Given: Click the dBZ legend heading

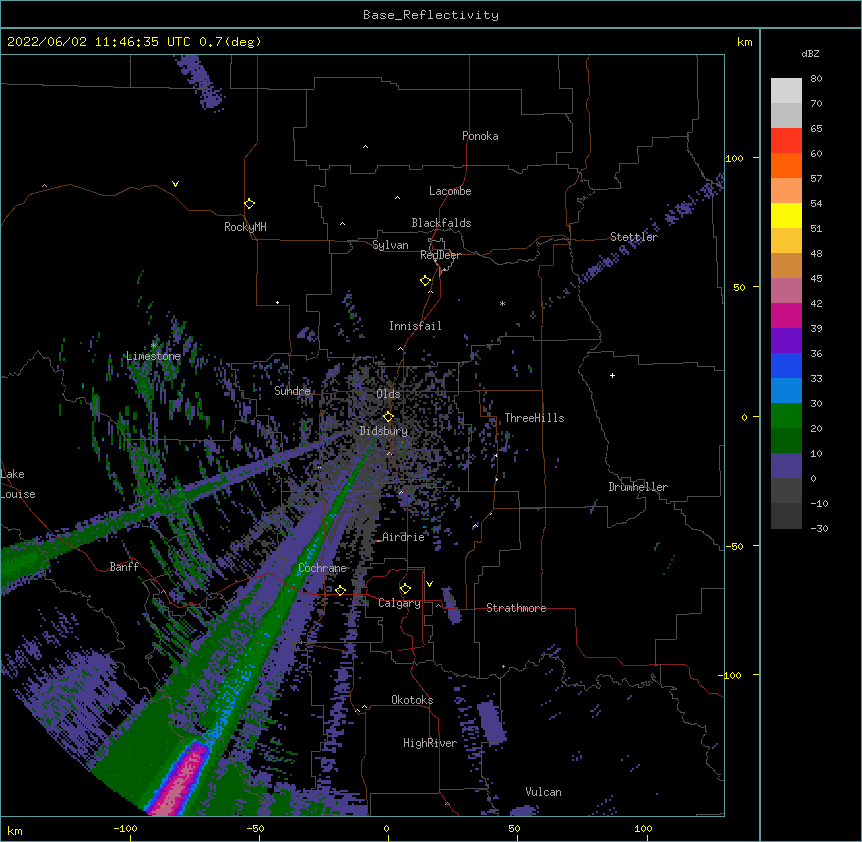Looking at the screenshot, I should click(810, 54).
